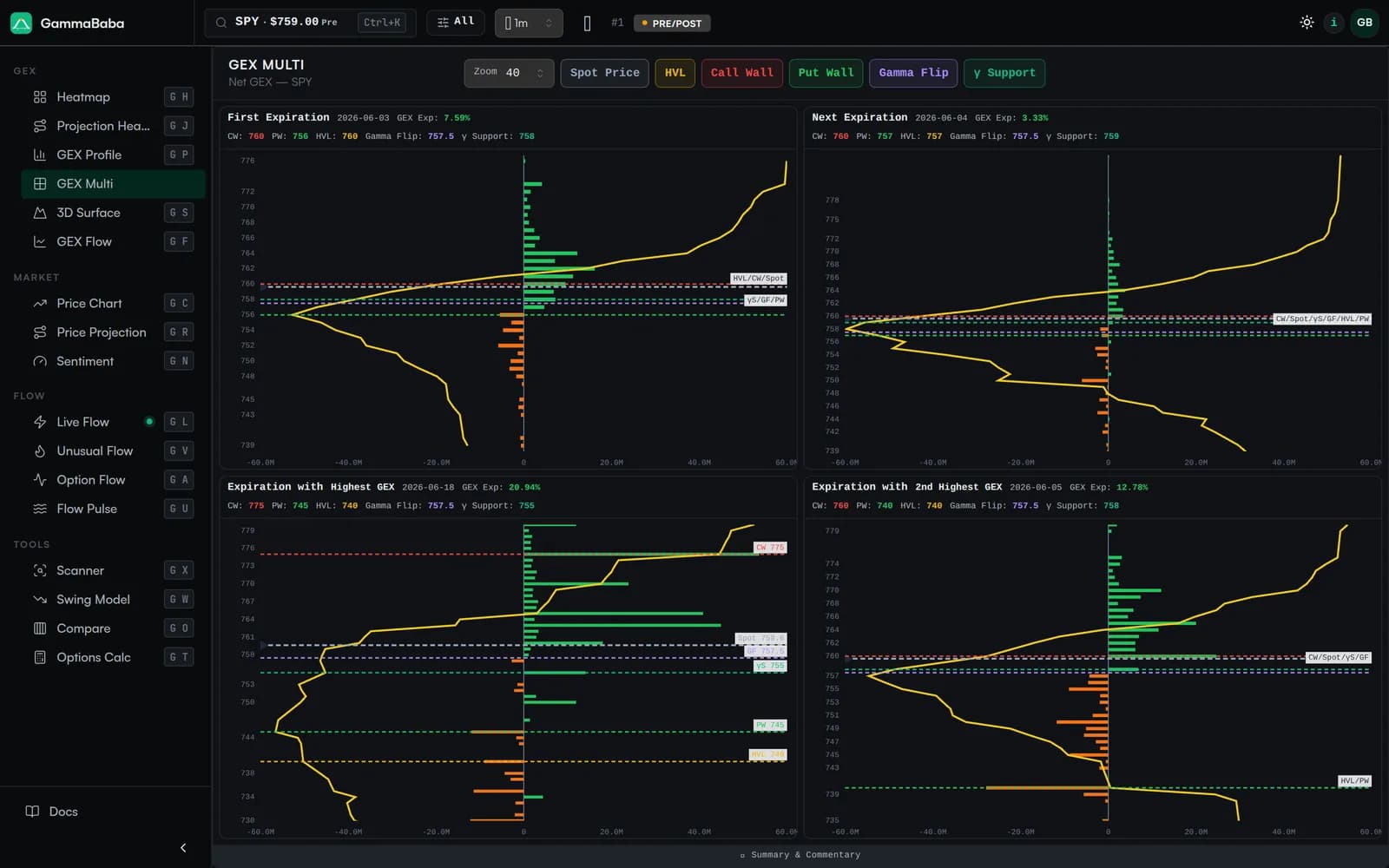Click the Live Flow green status dot
Screen dimensions: 1389x868
click(149, 422)
